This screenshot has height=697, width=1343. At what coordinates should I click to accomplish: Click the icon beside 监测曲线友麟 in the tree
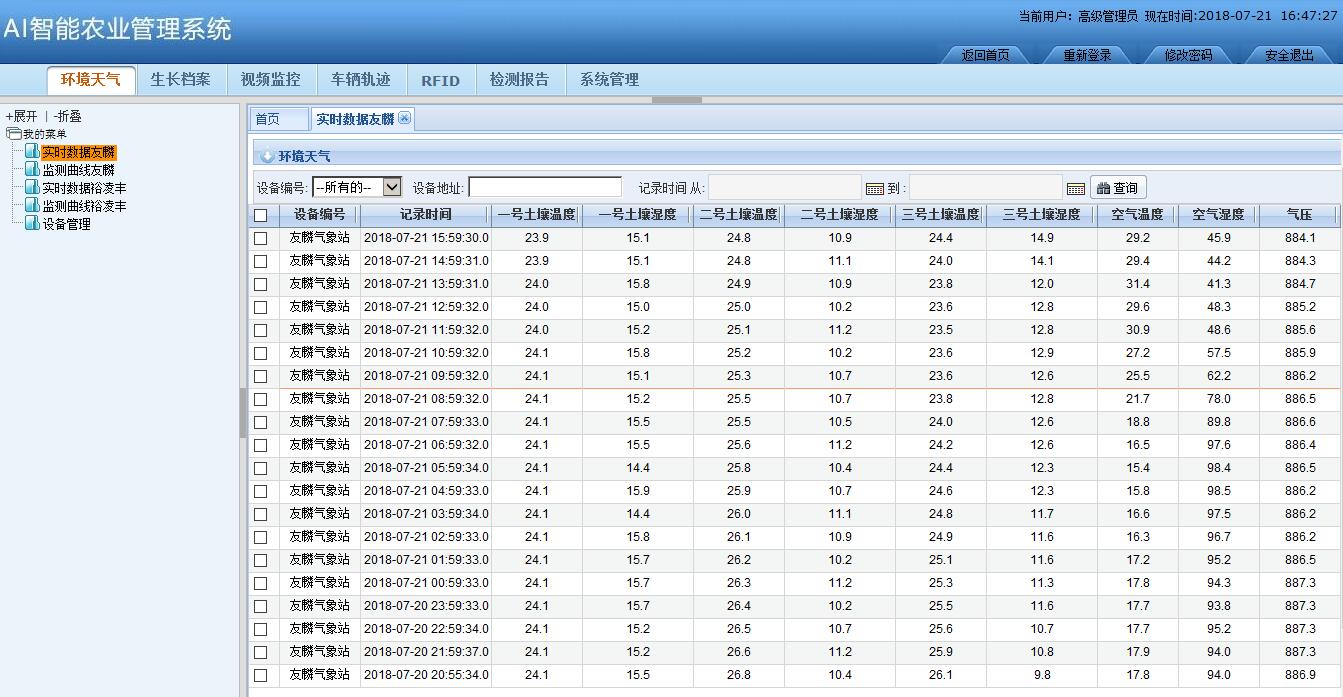[x=32, y=170]
